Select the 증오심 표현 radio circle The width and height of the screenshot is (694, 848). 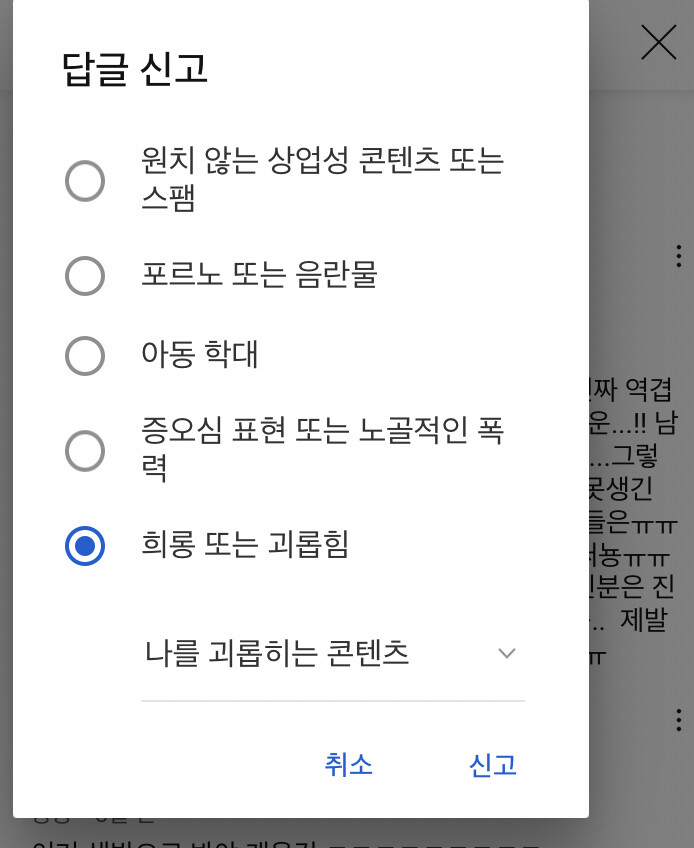point(85,450)
